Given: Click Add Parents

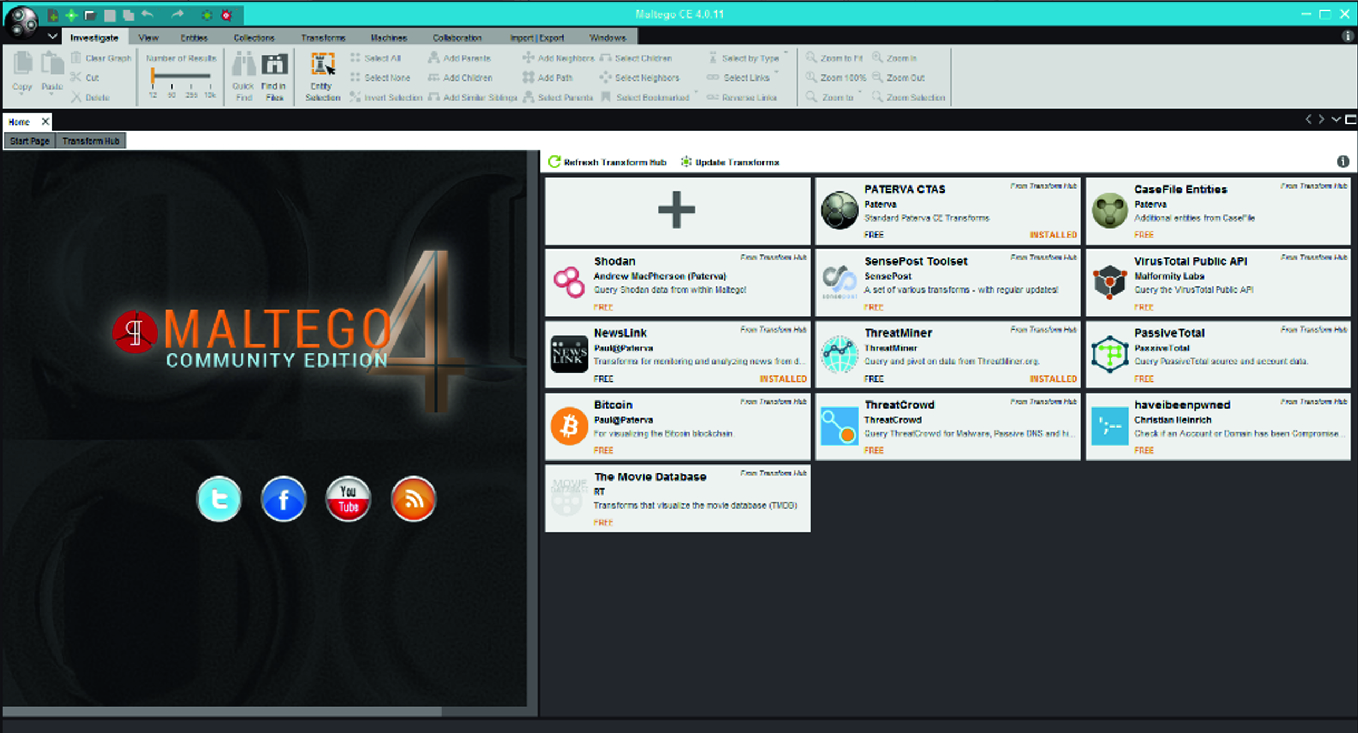Looking at the screenshot, I should (x=459, y=58).
